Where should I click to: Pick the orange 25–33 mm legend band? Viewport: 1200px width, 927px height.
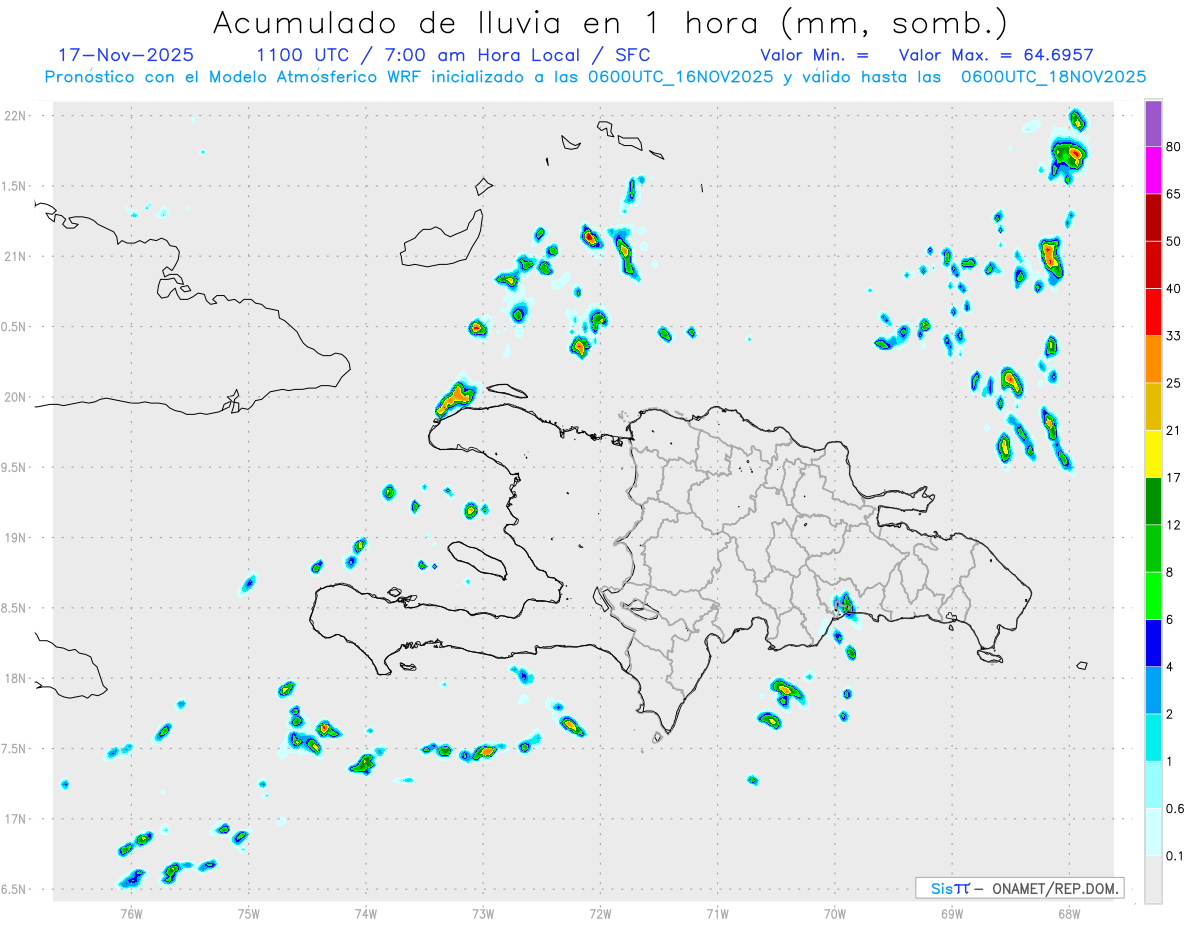[1153, 359]
